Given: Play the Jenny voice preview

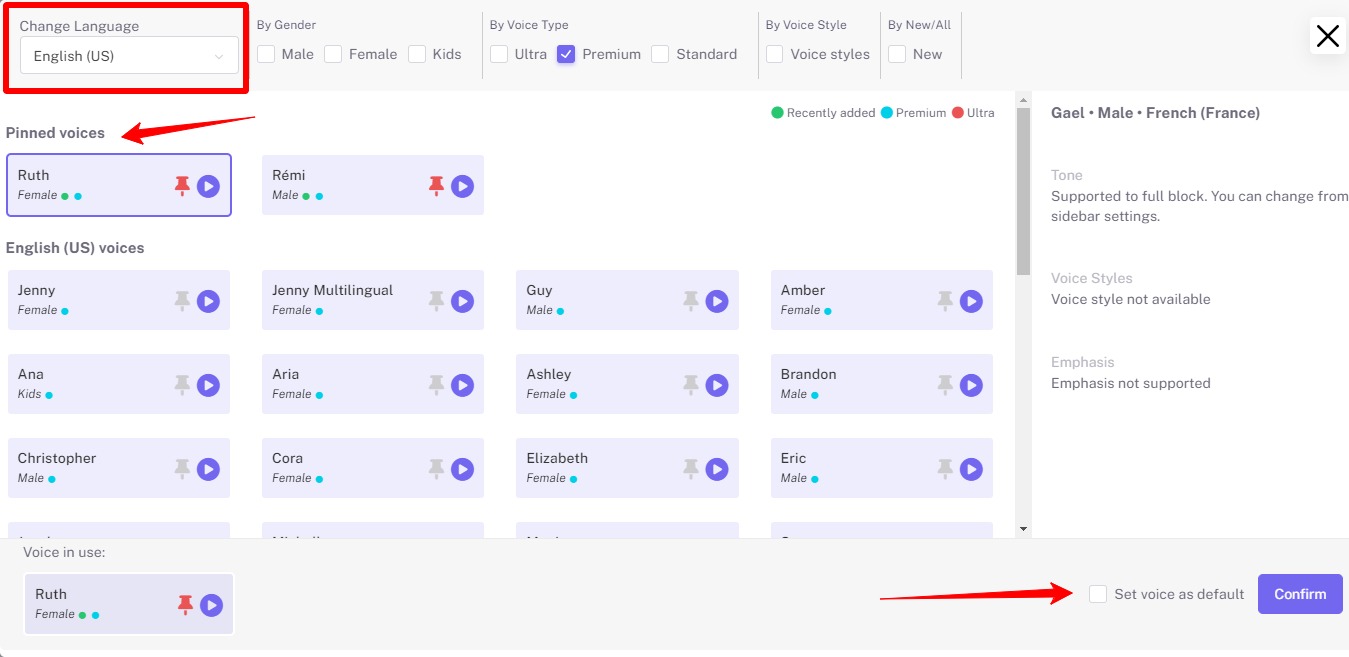Looking at the screenshot, I should click(208, 301).
